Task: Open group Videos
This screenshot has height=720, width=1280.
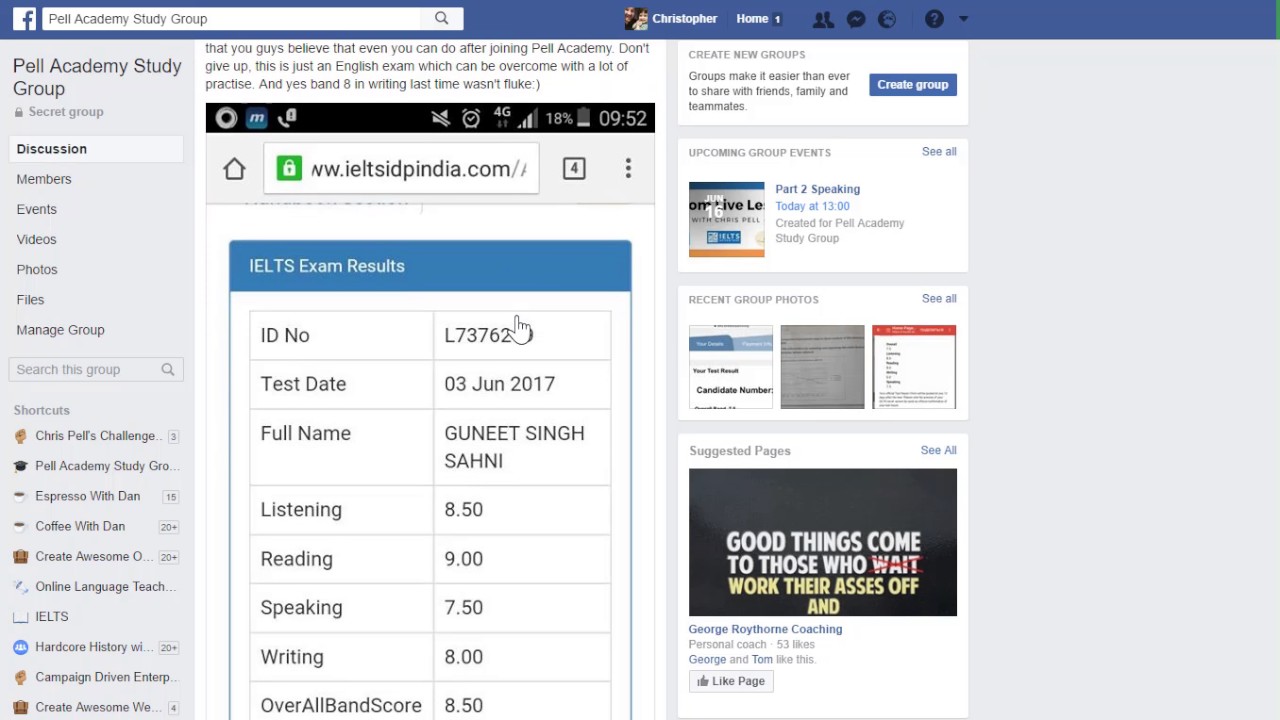Action: click(36, 239)
